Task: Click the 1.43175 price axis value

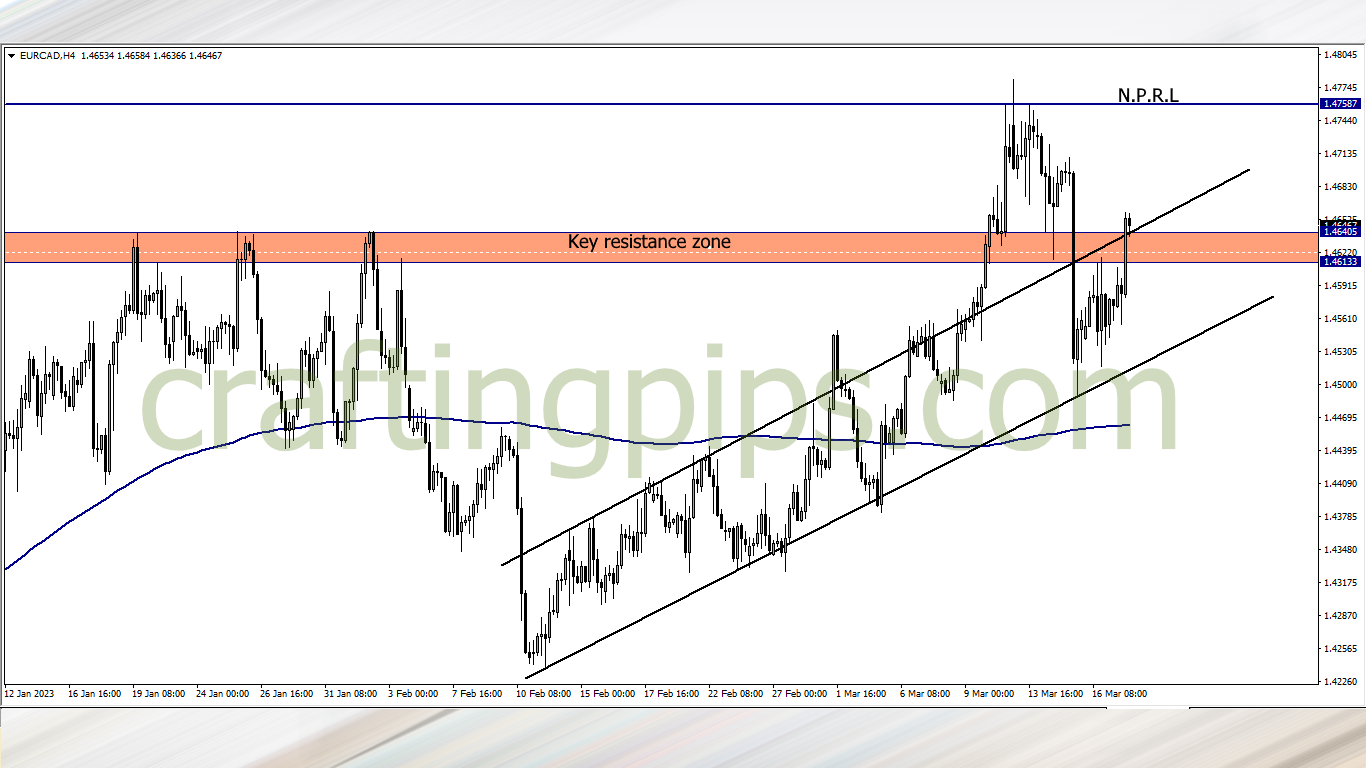Action: 1340,583
